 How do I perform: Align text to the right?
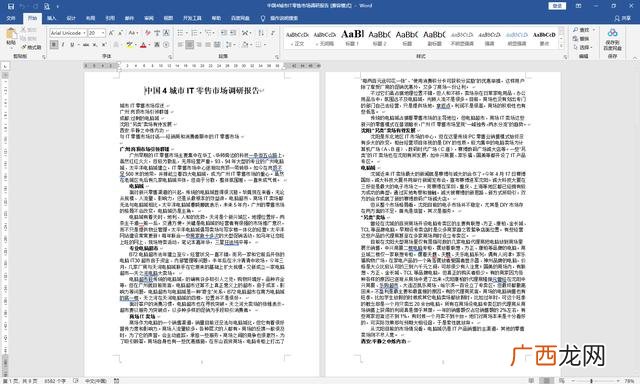[199, 44]
